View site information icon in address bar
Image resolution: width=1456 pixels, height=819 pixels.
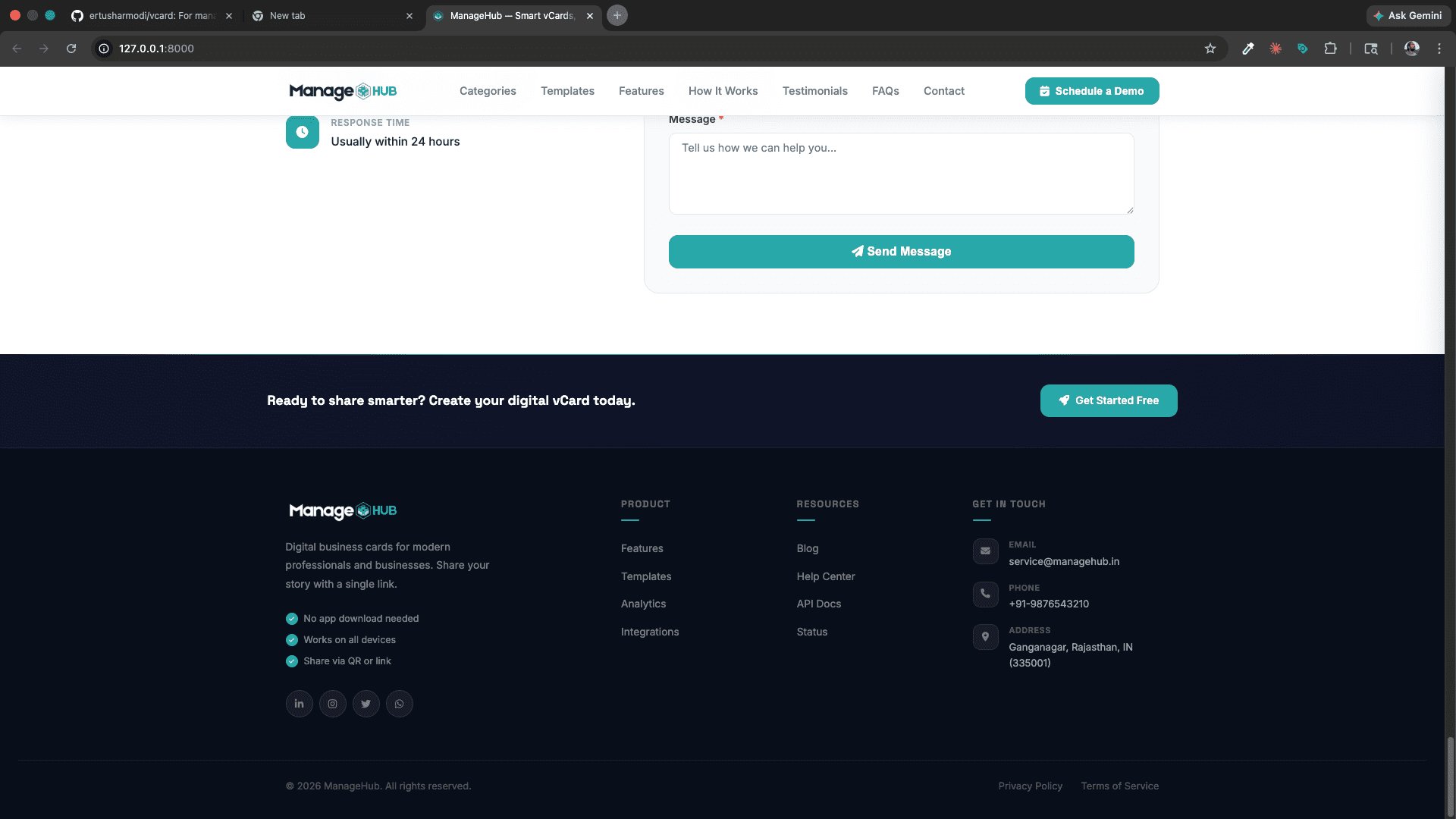click(104, 49)
